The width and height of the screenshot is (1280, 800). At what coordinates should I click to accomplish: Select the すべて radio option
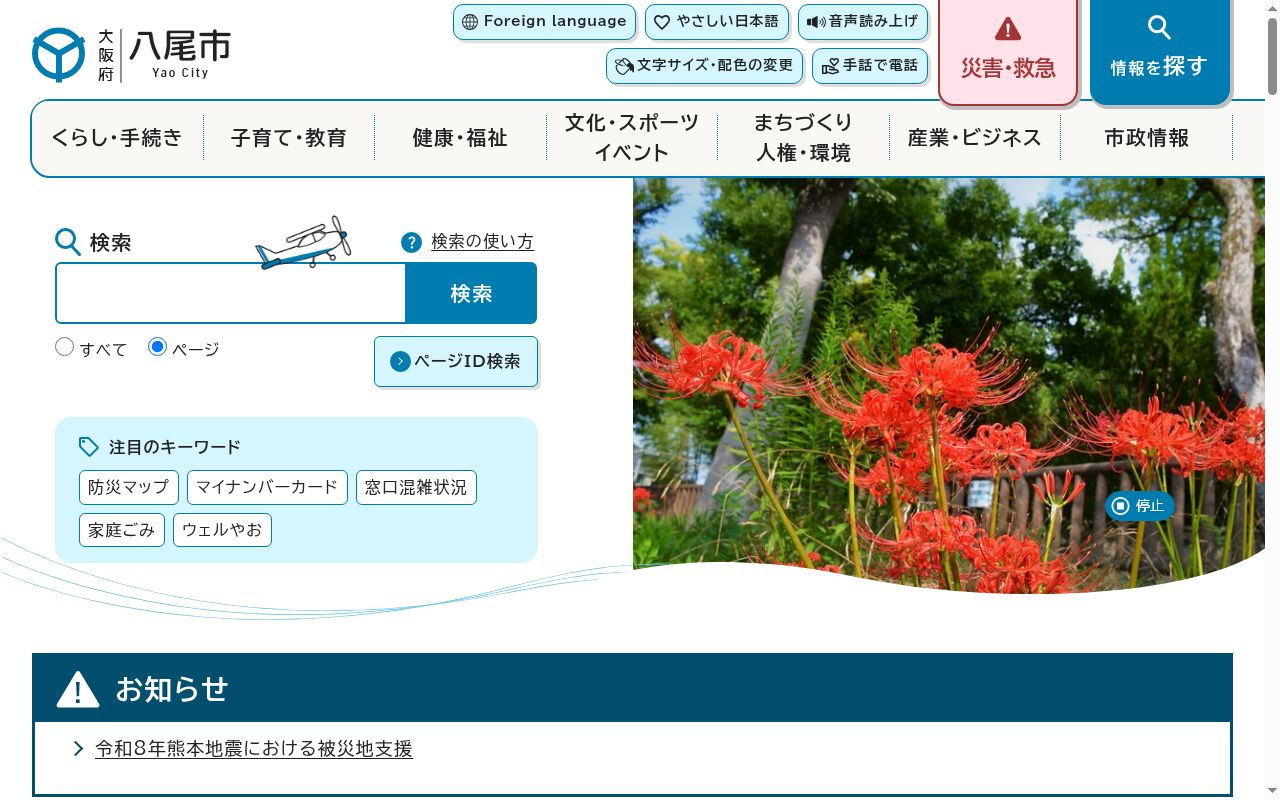[x=65, y=347]
